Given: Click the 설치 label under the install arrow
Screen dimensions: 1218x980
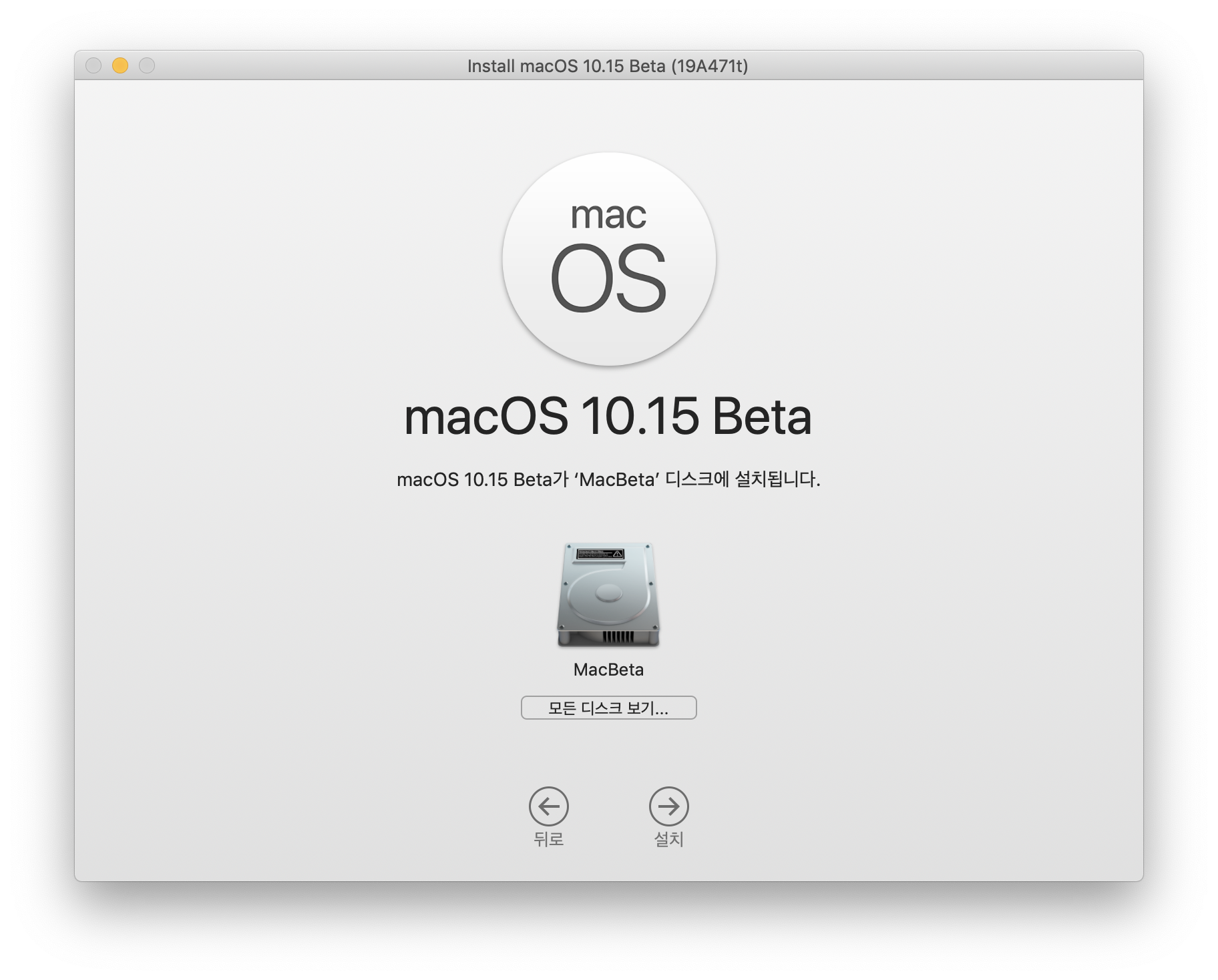Looking at the screenshot, I should (668, 839).
